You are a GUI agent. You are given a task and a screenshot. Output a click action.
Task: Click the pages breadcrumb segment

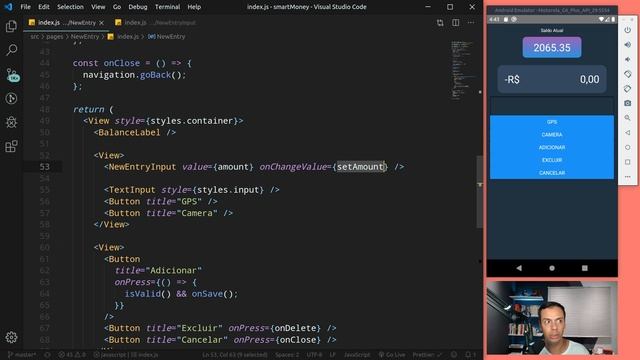pyautogui.click(x=55, y=37)
